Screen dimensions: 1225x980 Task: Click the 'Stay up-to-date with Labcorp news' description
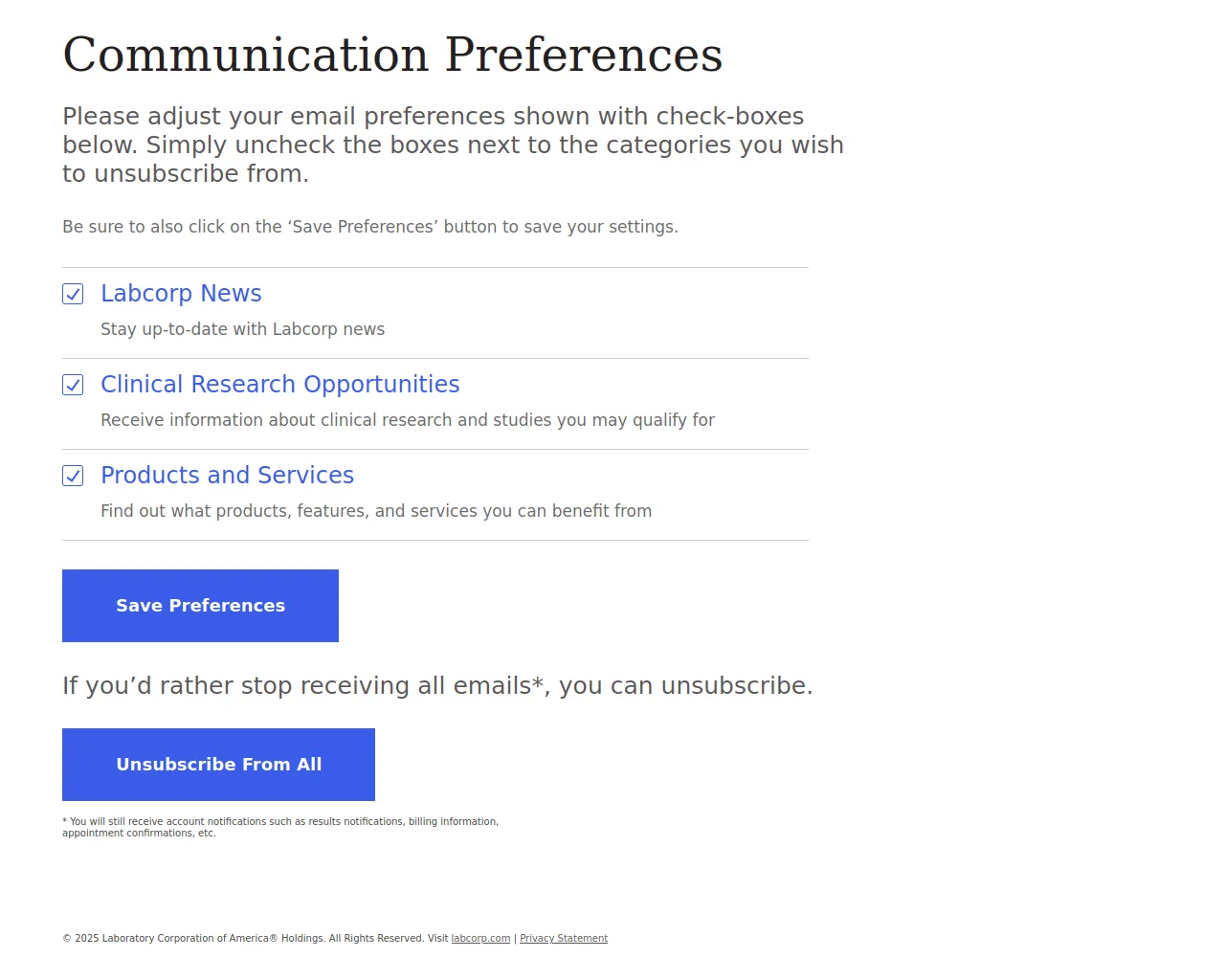tap(242, 329)
